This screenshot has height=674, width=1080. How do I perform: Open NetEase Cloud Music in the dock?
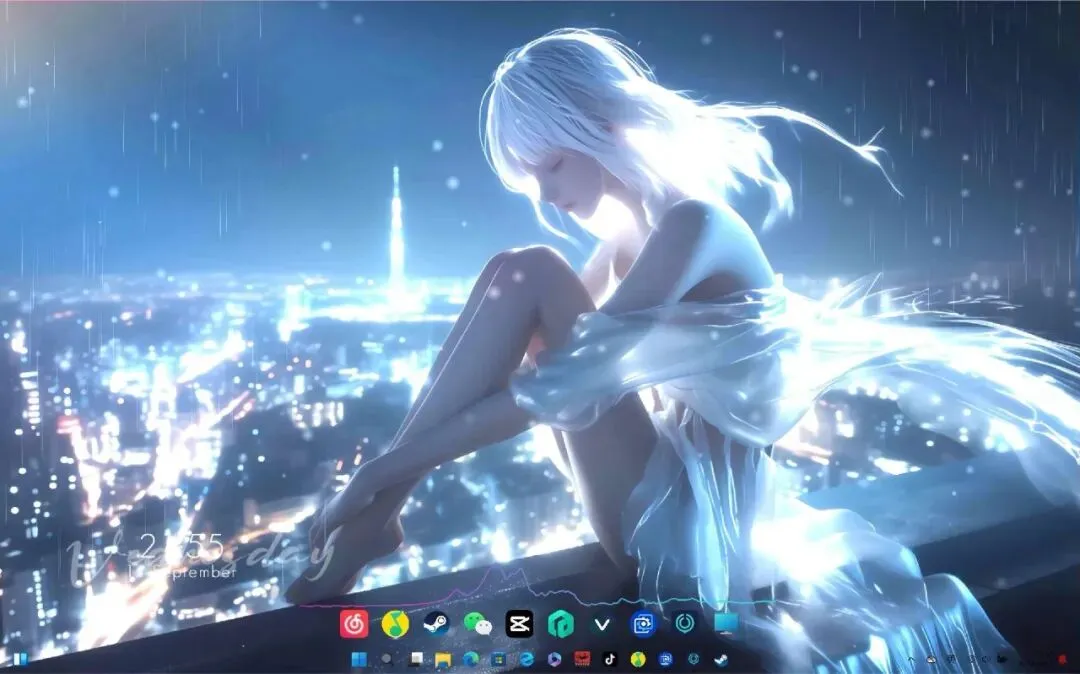354,624
